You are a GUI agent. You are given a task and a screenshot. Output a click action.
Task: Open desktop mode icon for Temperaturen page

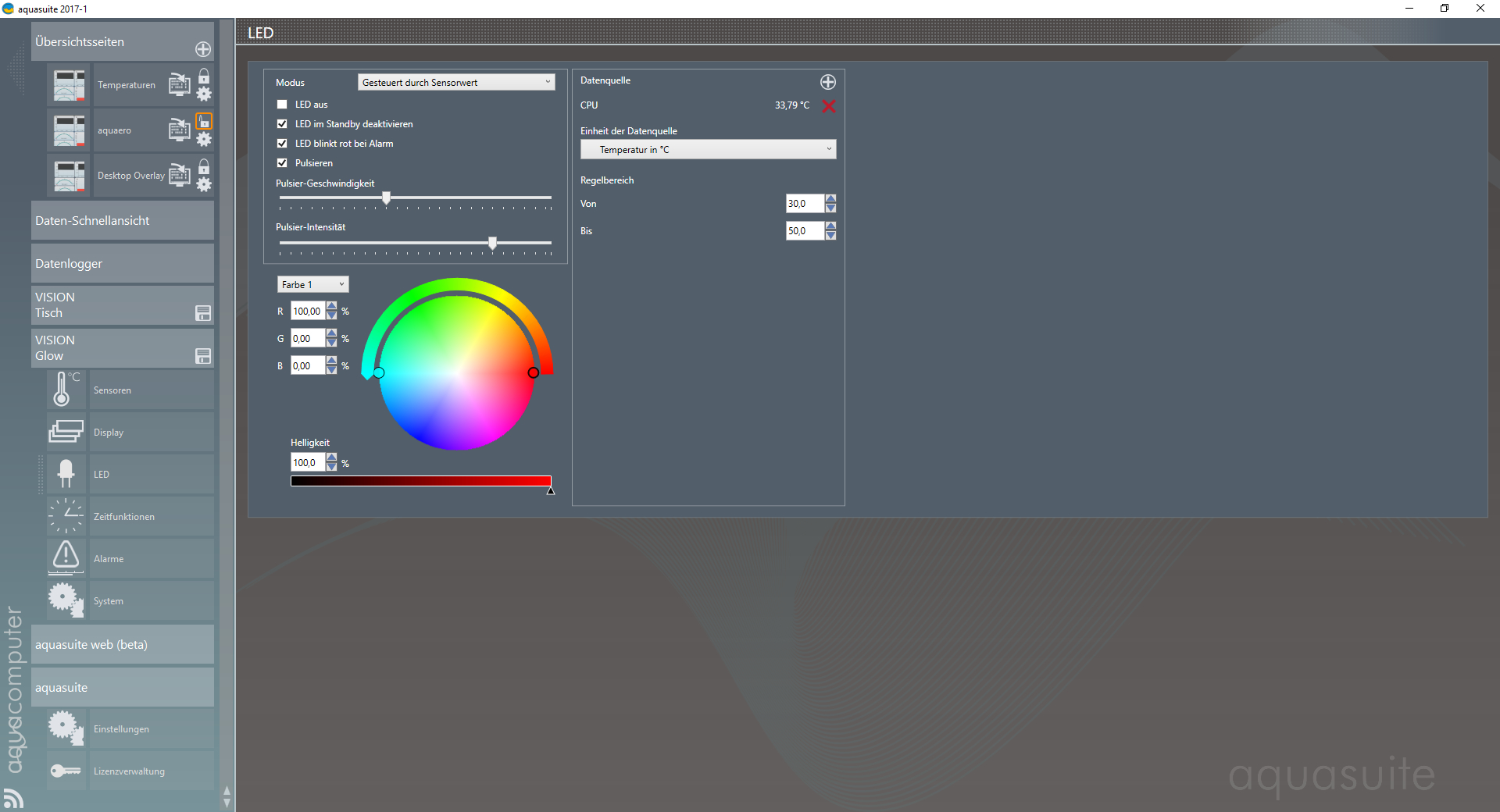click(x=180, y=84)
